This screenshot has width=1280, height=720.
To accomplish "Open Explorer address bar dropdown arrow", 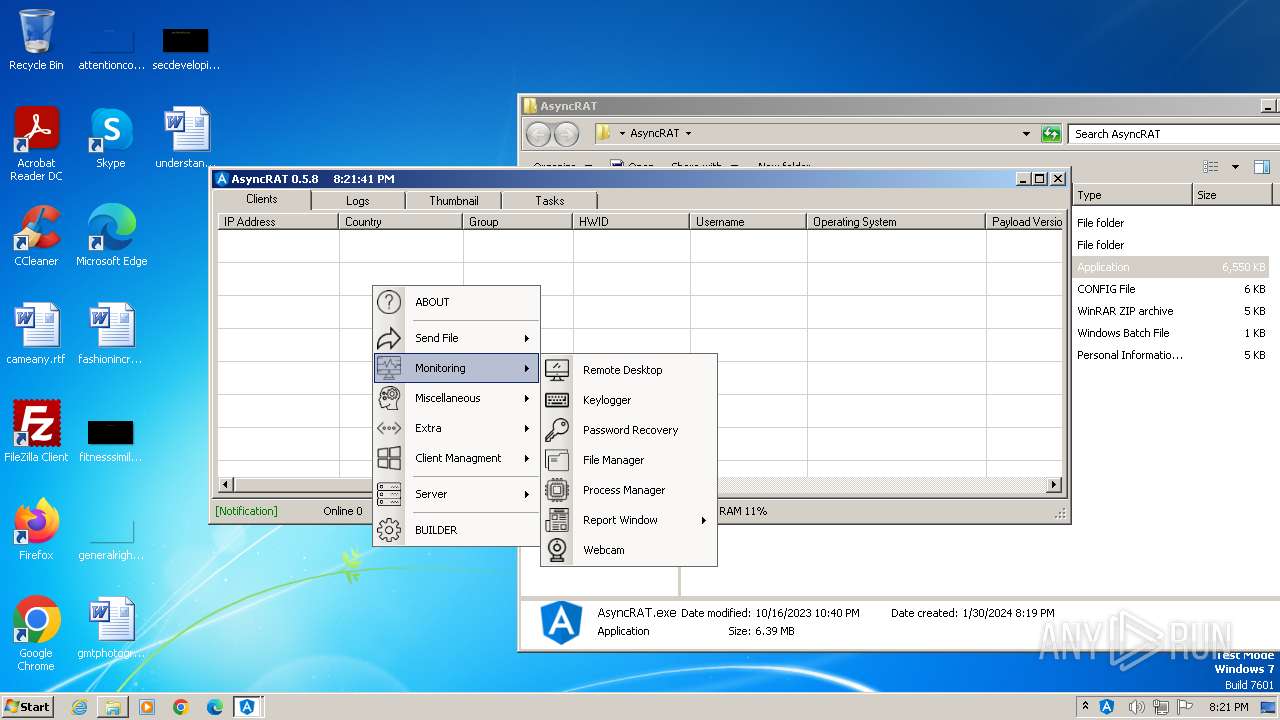I will pos(1026,133).
